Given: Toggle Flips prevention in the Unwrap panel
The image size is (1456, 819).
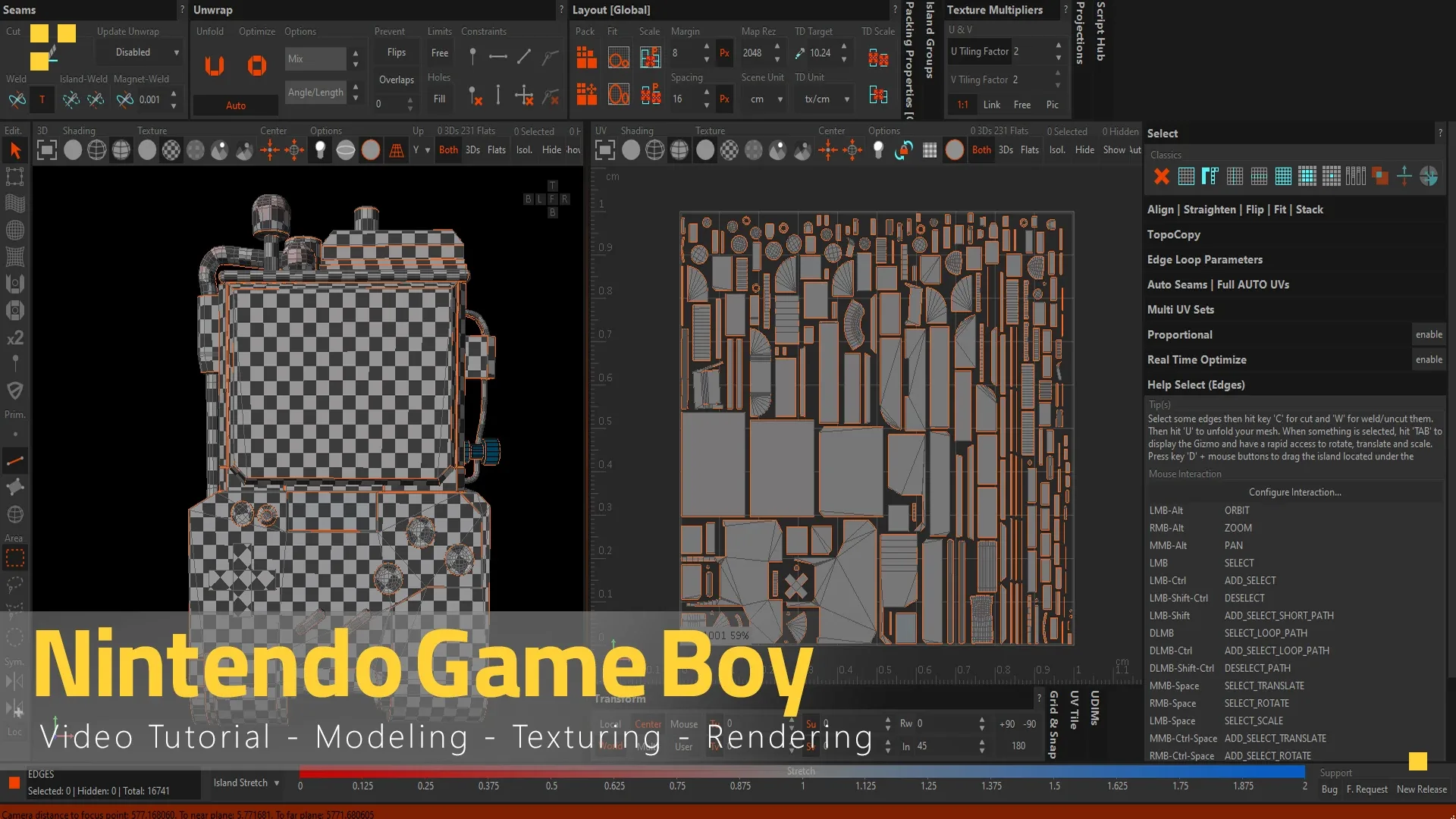Looking at the screenshot, I should pyautogui.click(x=396, y=52).
